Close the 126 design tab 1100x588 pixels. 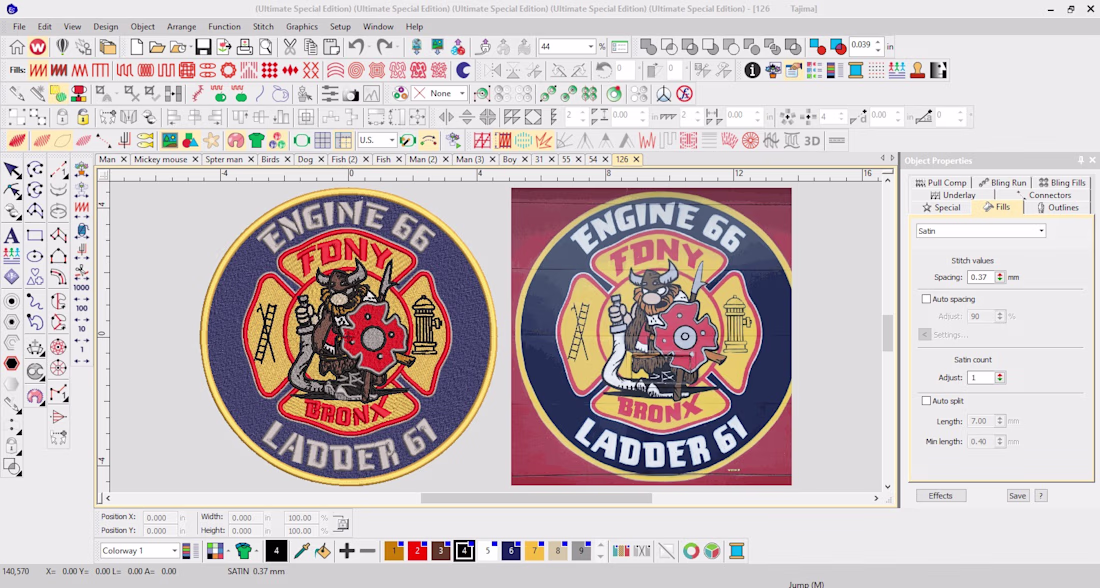pyautogui.click(x=636, y=159)
